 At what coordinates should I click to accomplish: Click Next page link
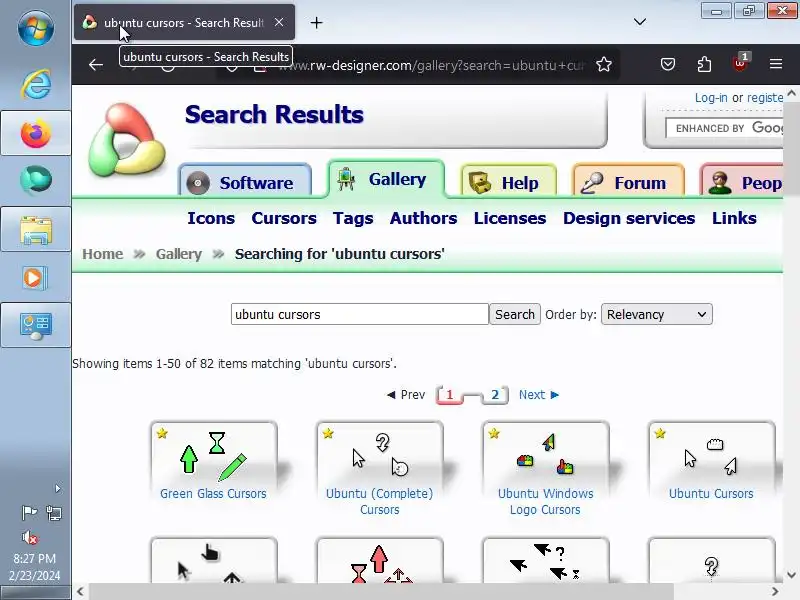(539, 395)
